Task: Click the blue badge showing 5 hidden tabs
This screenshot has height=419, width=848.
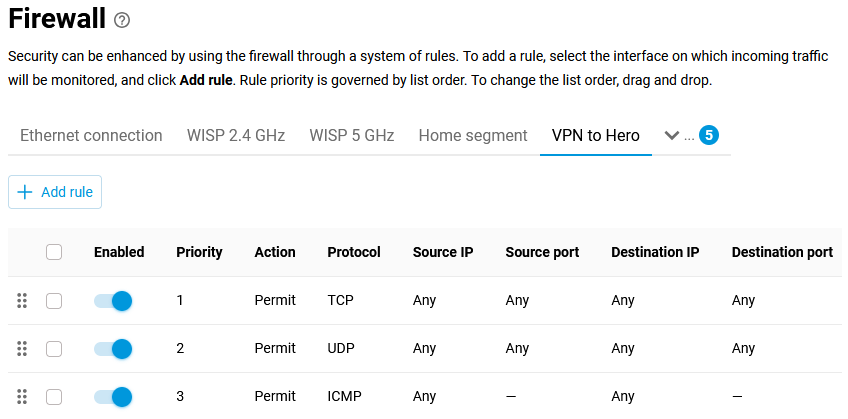Action: (x=709, y=135)
